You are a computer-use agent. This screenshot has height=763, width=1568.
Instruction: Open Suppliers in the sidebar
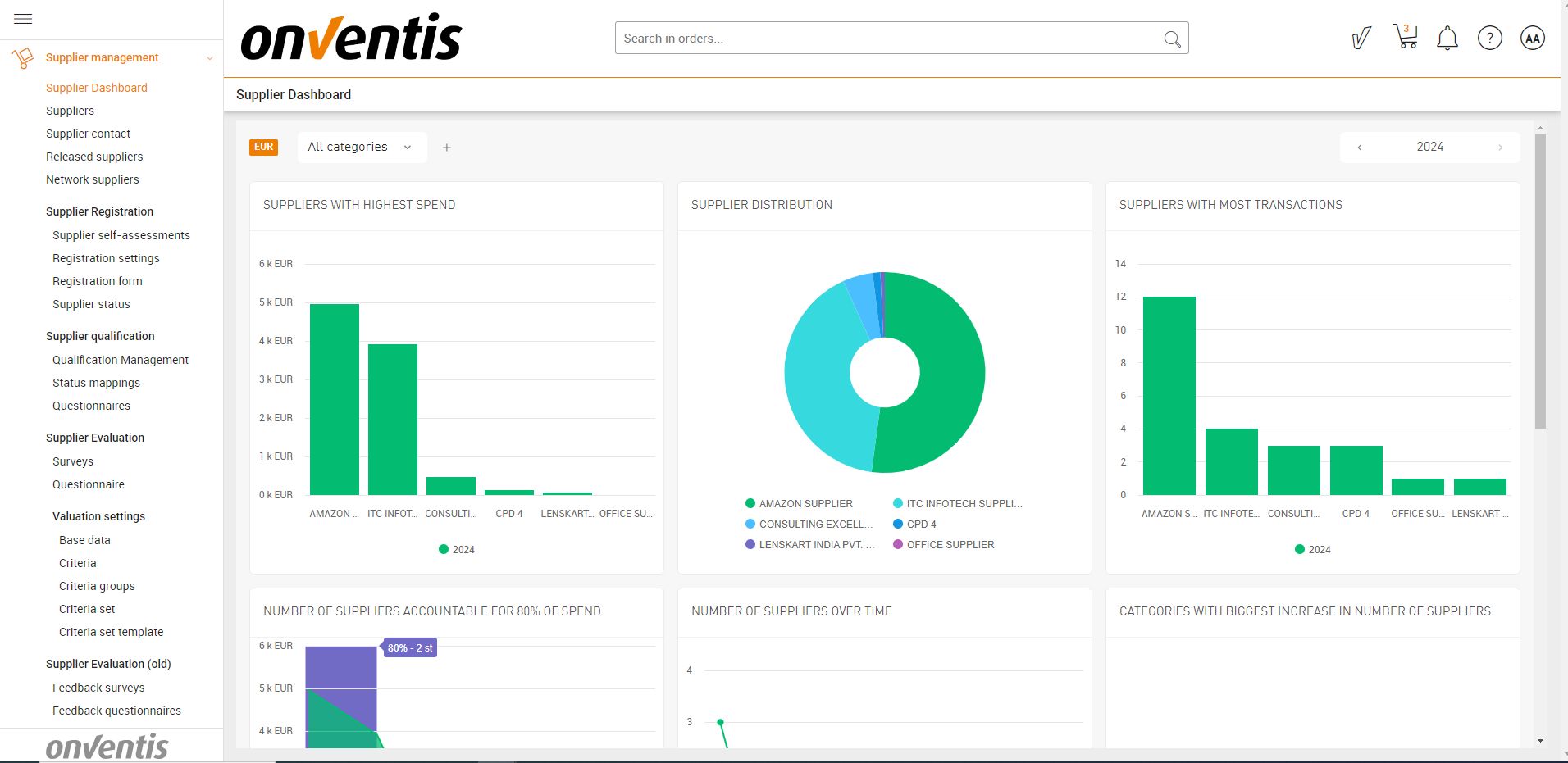point(70,111)
